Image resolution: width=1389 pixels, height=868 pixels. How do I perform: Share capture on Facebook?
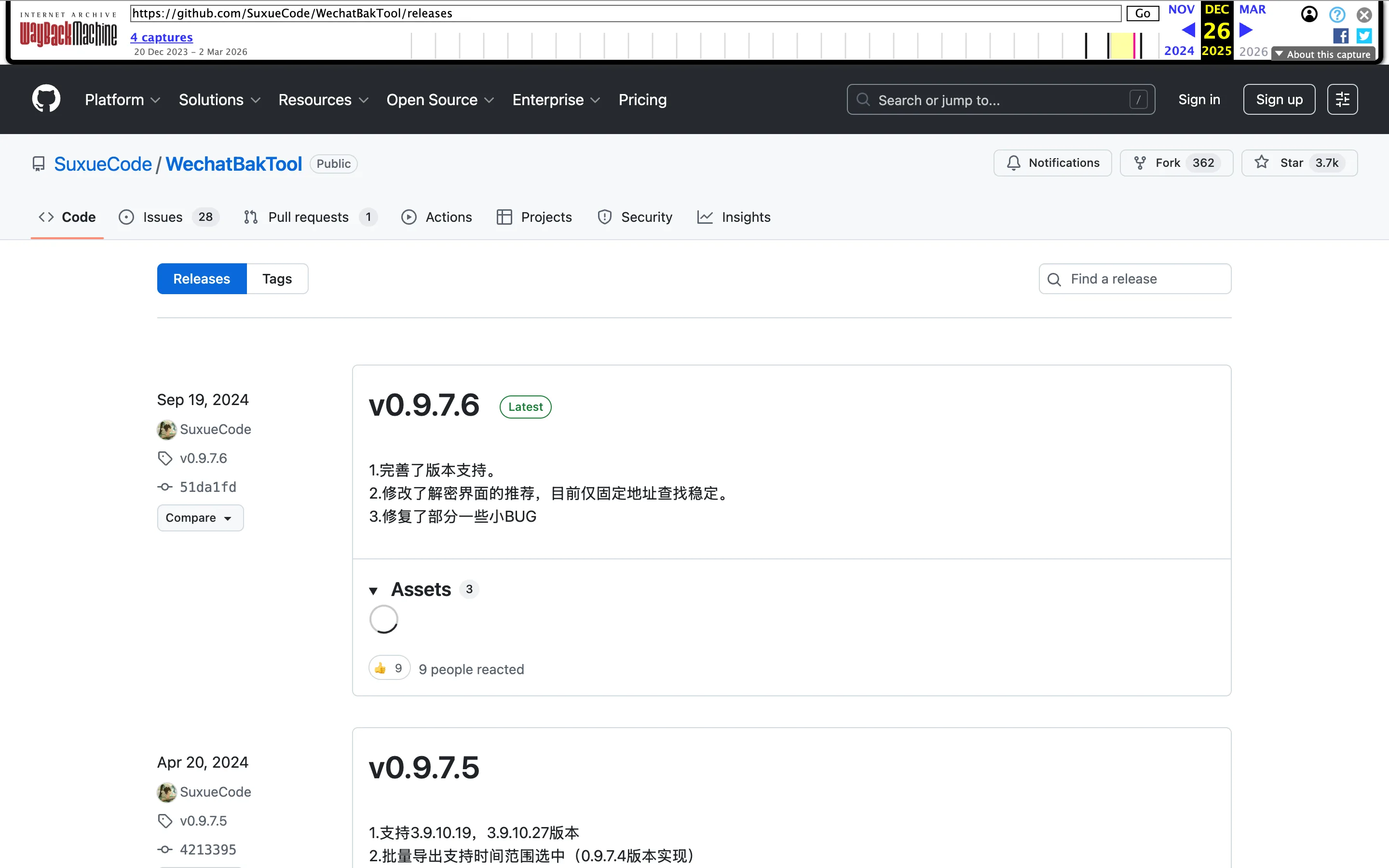(1341, 36)
